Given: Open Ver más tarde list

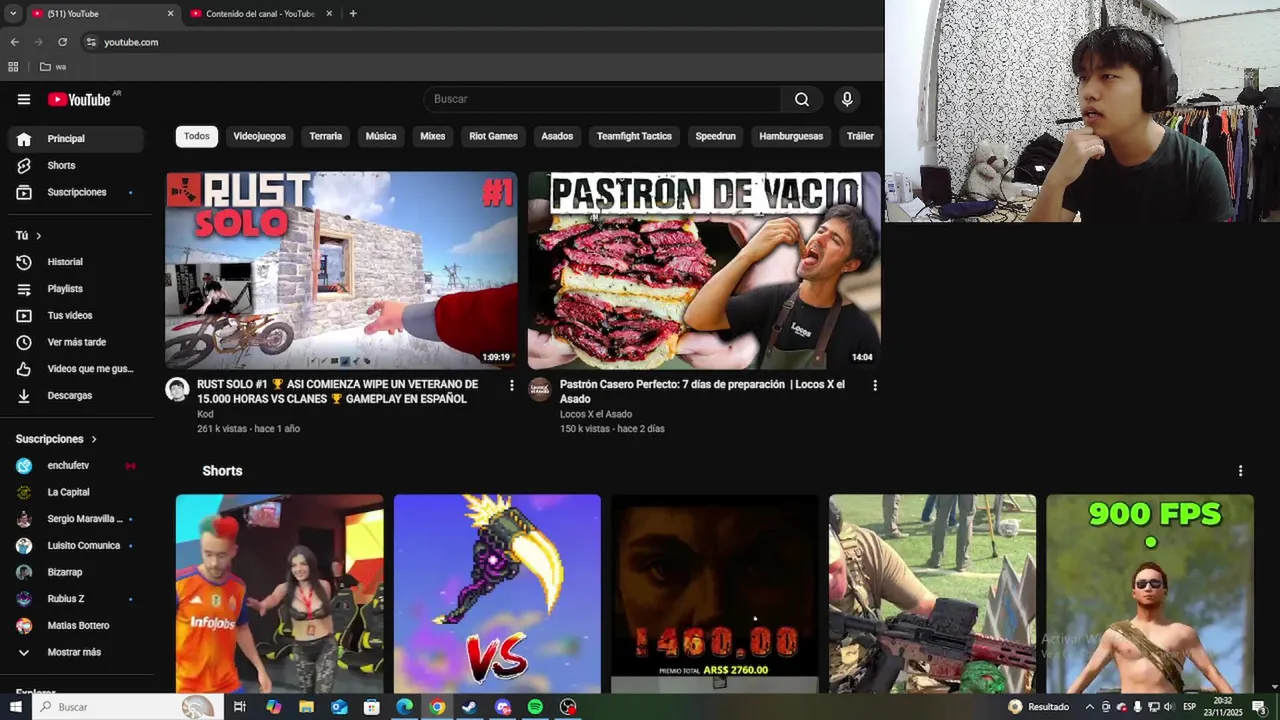Looking at the screenshot, I should 75,342.
